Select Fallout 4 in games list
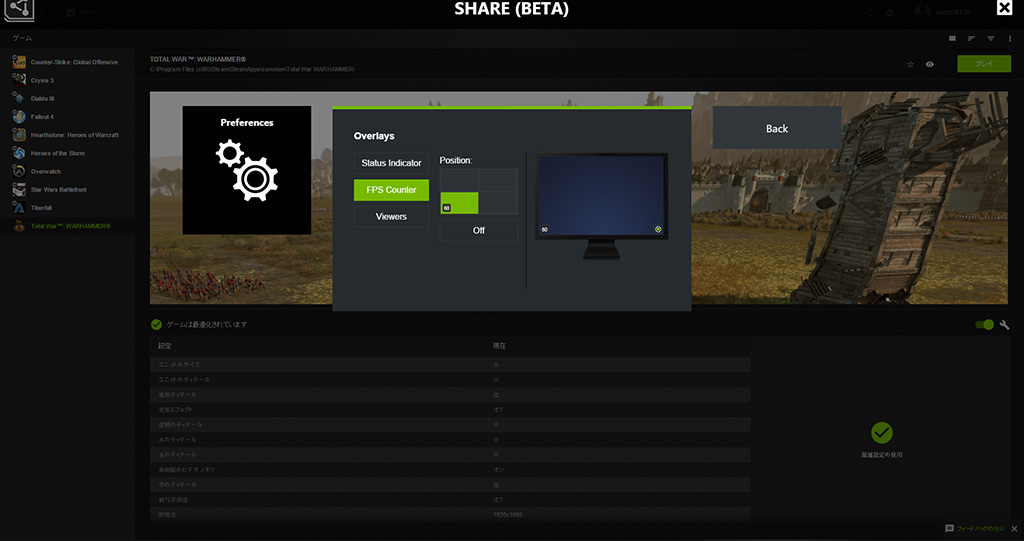 (42, 117)
